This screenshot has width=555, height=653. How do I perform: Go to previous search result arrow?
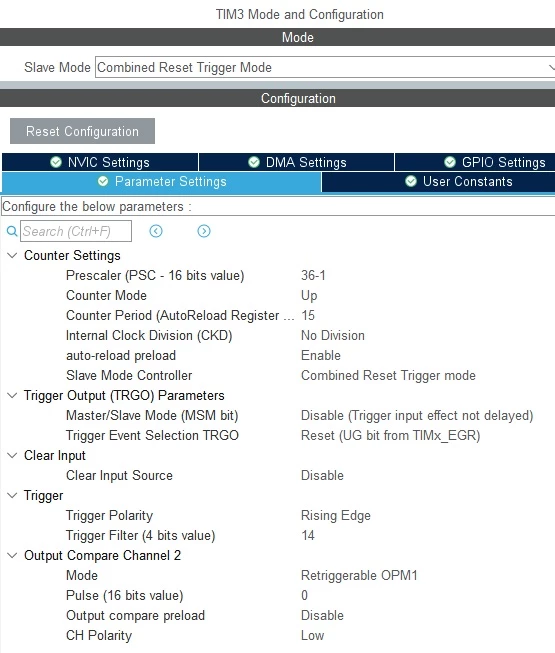click(156, 231)
